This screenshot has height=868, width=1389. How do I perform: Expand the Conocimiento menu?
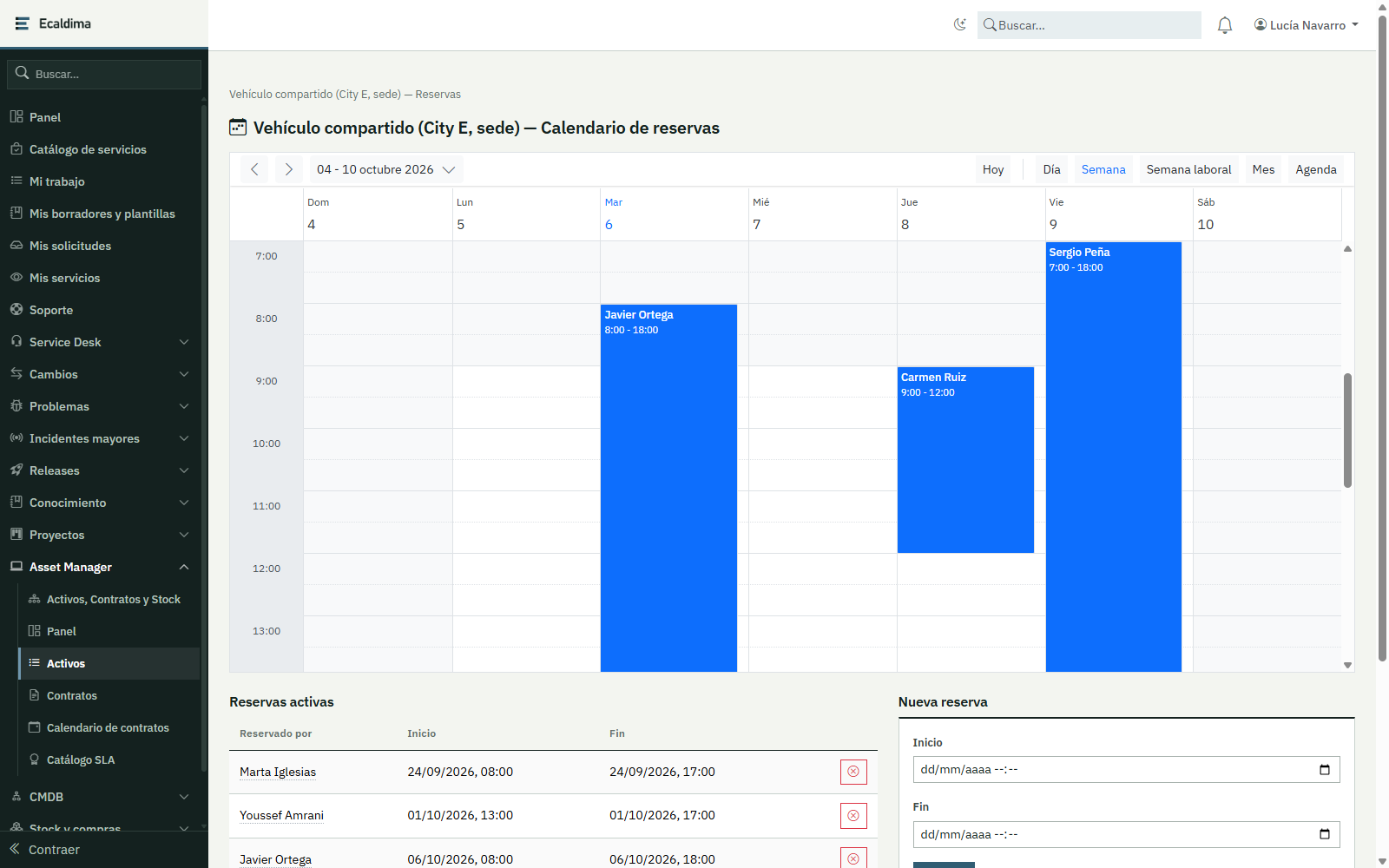(x=100, y=503)
